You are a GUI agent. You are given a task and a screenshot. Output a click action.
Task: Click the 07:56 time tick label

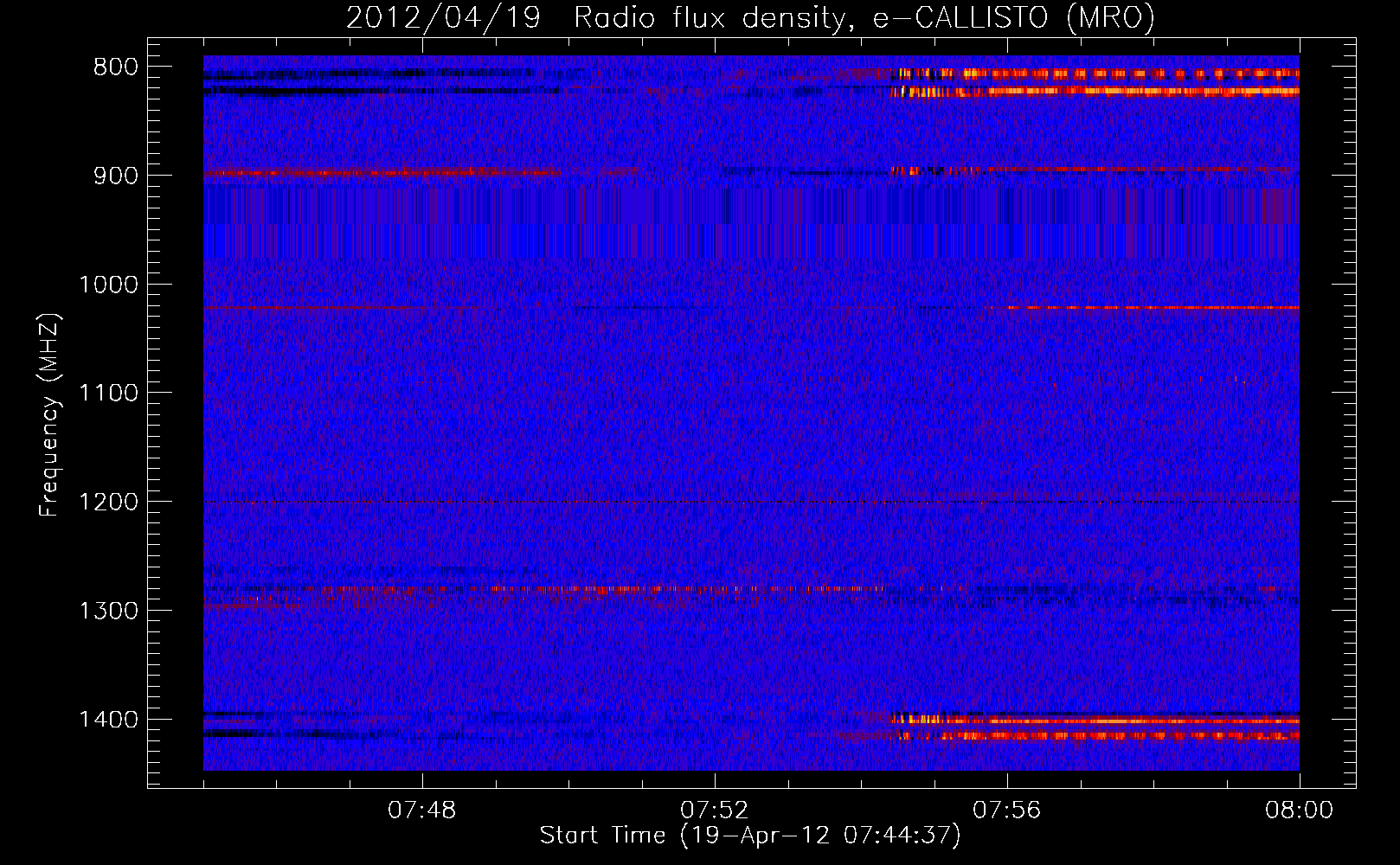click(x=1007, y=811)
